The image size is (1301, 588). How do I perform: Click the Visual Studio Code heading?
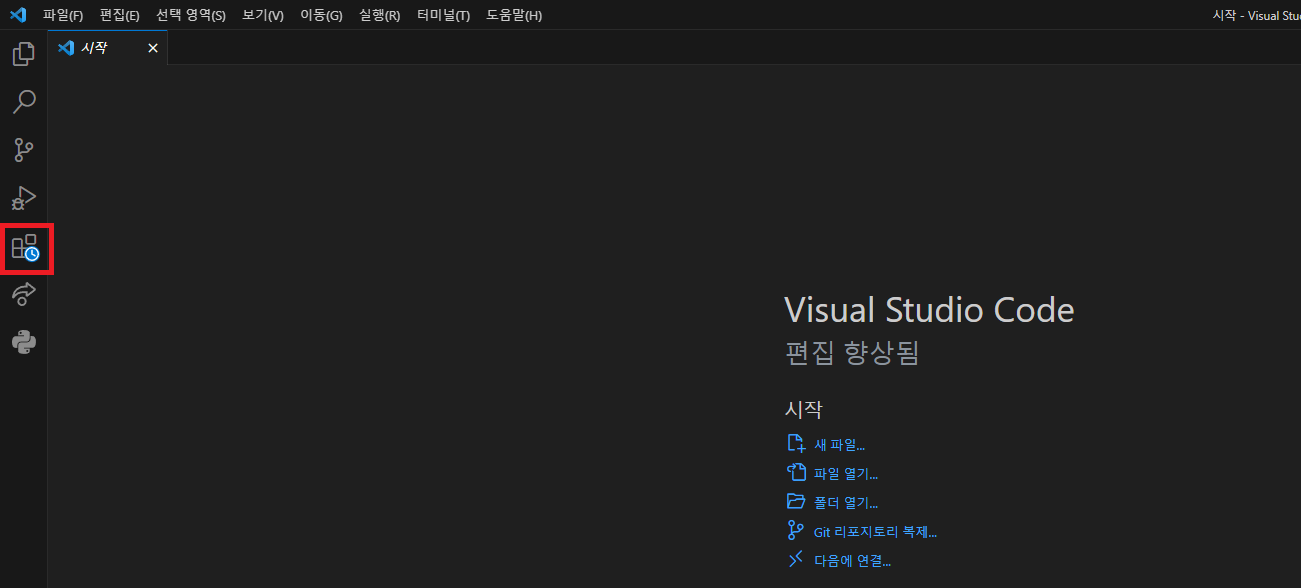point(929,310)
